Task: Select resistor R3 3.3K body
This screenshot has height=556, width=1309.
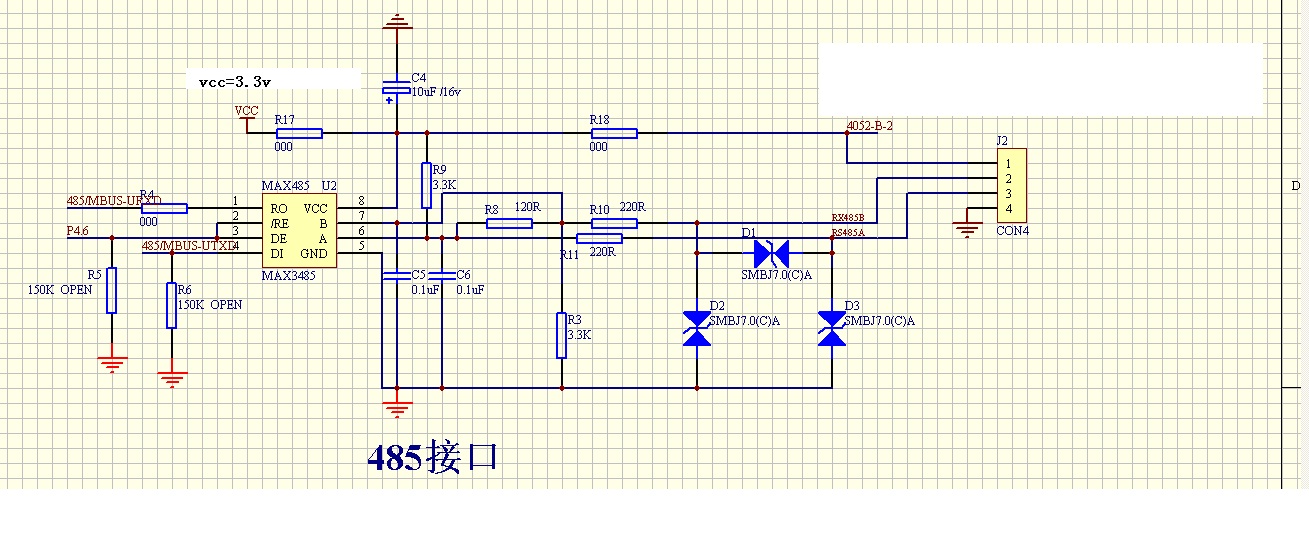Action: tap(562, 335)
